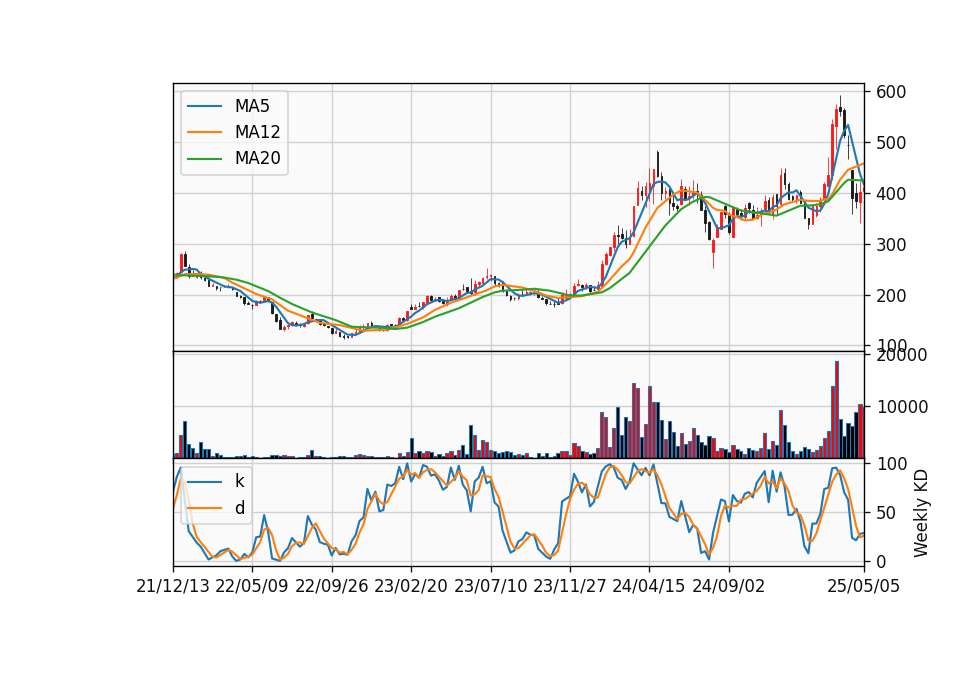
Task: Click the 25/05/05 date tick label
Action: point(863,586)
